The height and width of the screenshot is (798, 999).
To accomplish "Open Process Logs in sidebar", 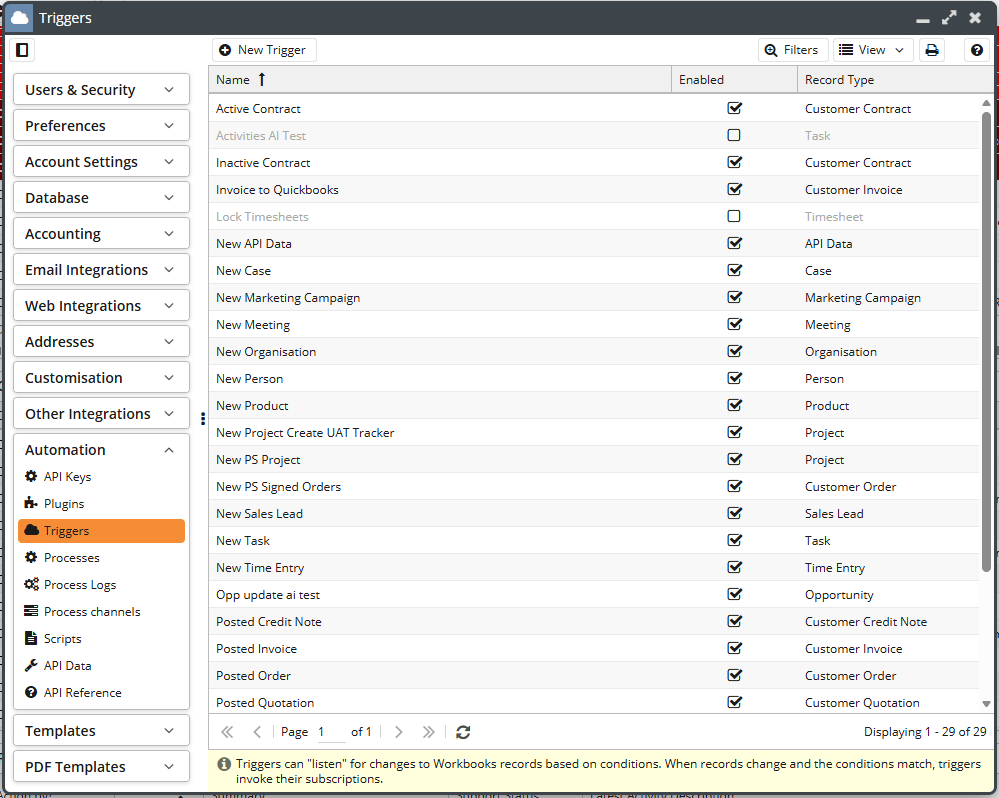I will (x=79, y=585).
